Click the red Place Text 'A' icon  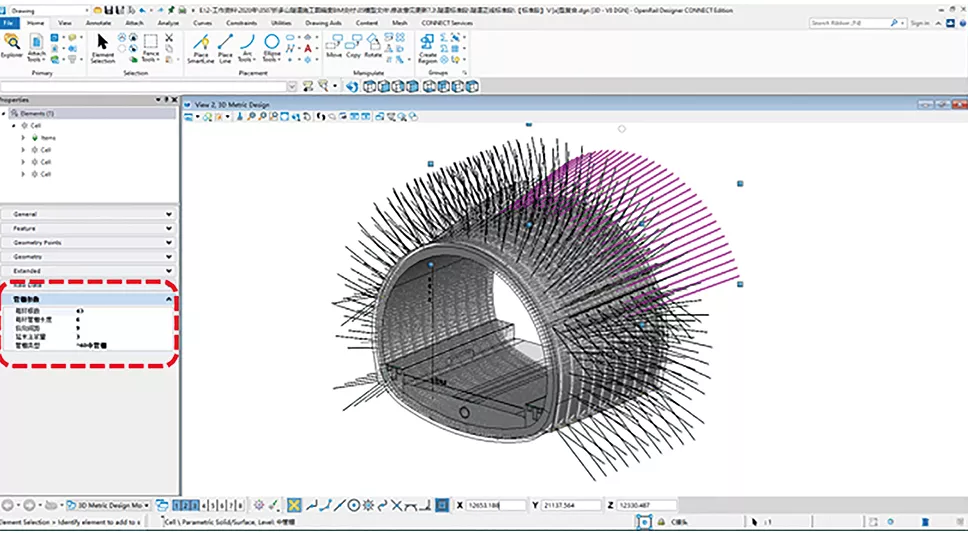tap(307, 48)
